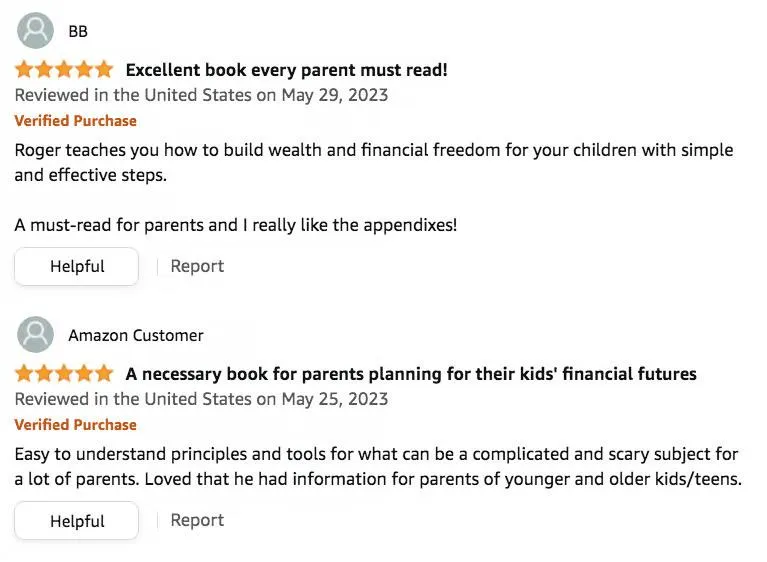Click the May 29, 2023 review date line
Viewport: 767px width, 562px height.
coord(201,96)
